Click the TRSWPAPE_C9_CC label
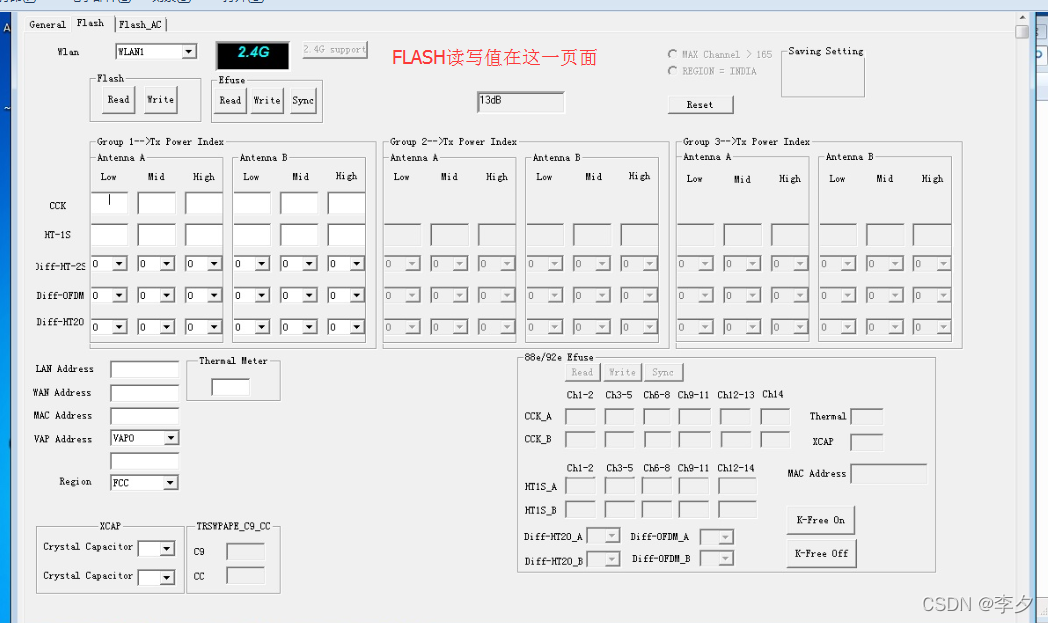This screenshot has width=1048, height=623. [x=233, y=526]
